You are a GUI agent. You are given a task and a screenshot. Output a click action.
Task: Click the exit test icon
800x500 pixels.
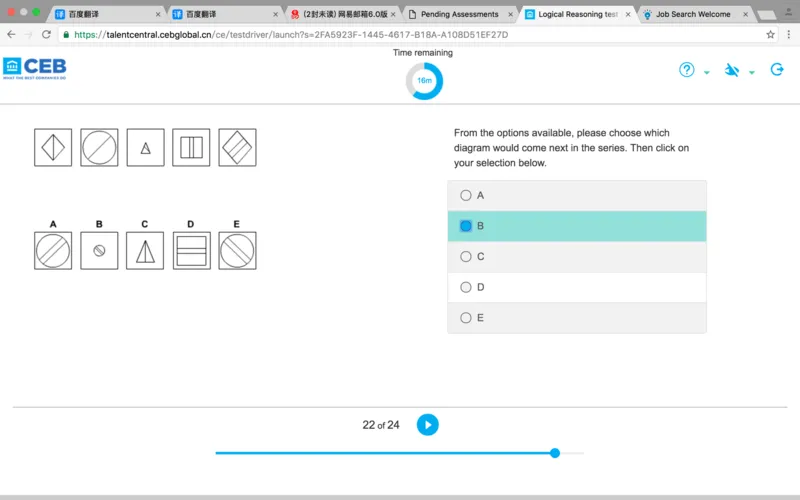(777, 70)
